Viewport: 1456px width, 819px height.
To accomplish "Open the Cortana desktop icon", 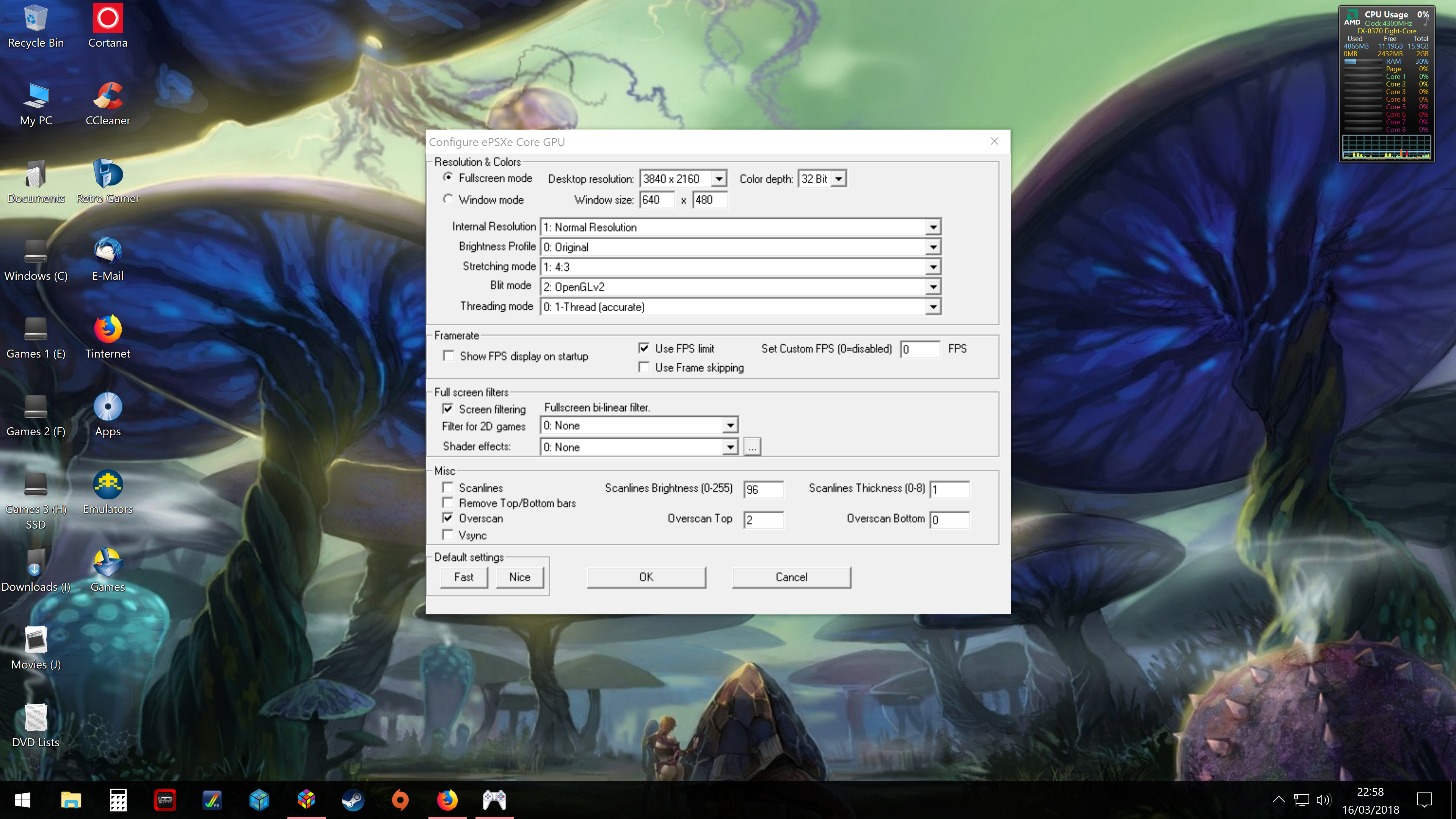I will pyautogui.click(x=107, y=26).
